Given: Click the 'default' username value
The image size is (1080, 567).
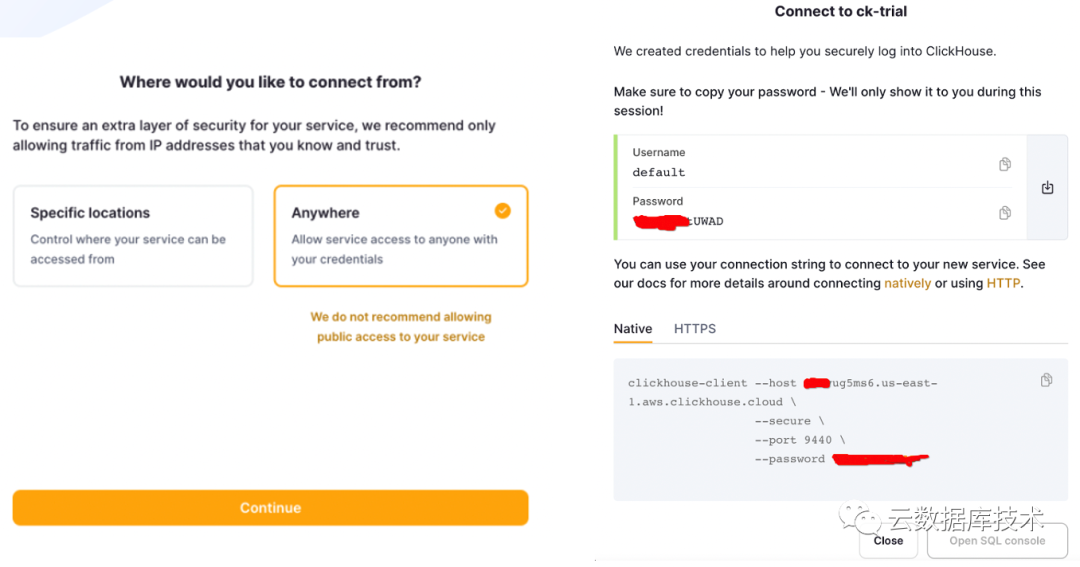Looking at the screenshot, I should pos(659,173).
